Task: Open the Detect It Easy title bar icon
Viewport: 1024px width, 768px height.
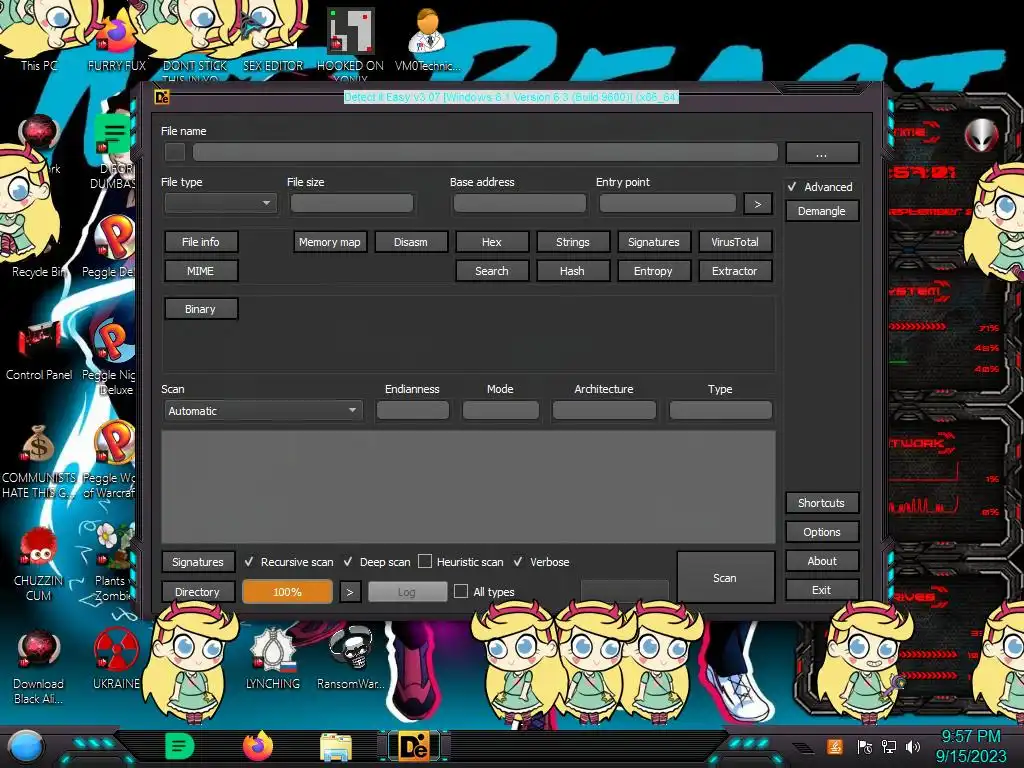Action: point(161,97)
